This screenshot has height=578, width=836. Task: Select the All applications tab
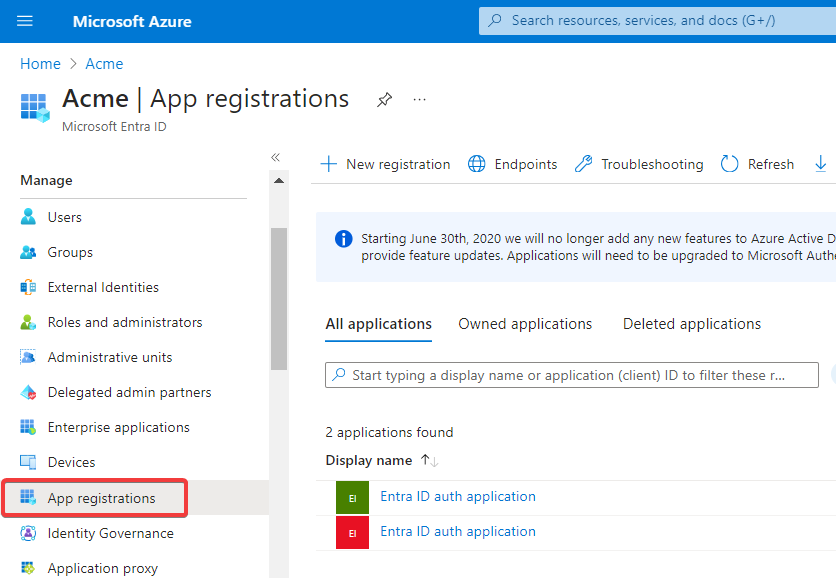379,324
